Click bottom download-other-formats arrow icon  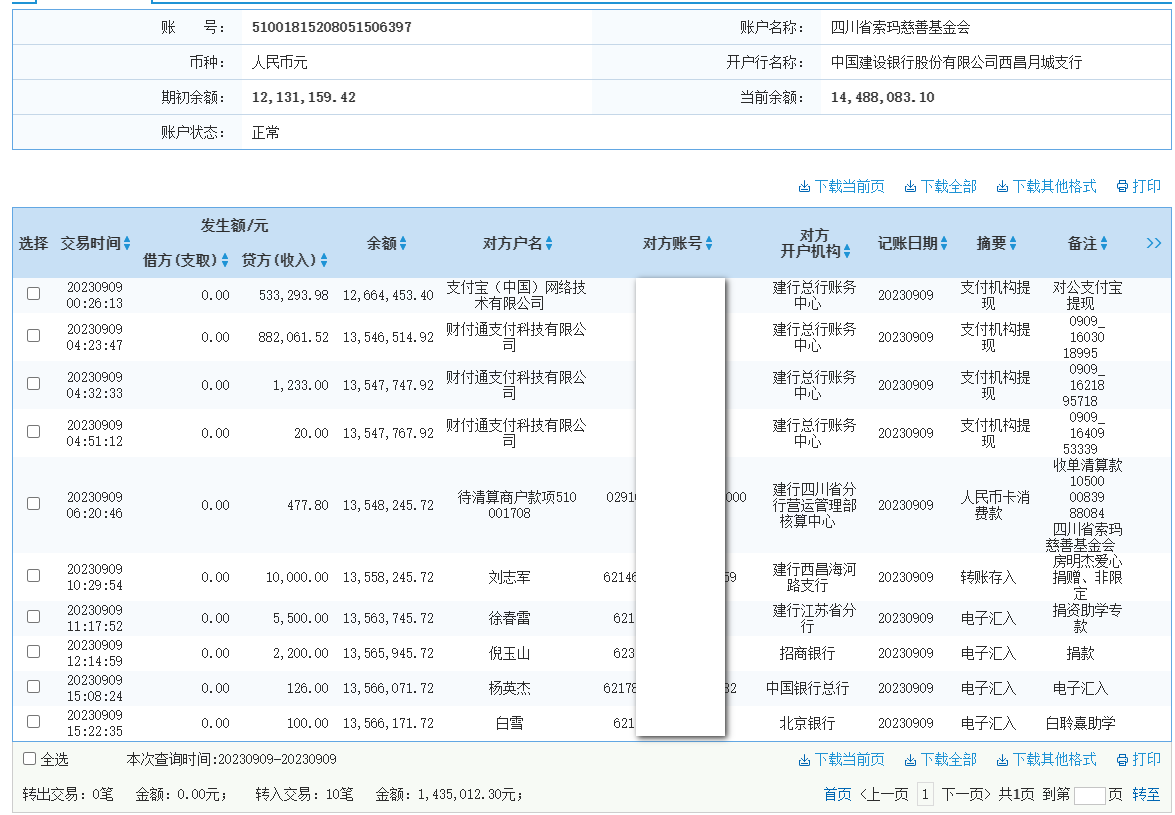[x=1002, y=760]
